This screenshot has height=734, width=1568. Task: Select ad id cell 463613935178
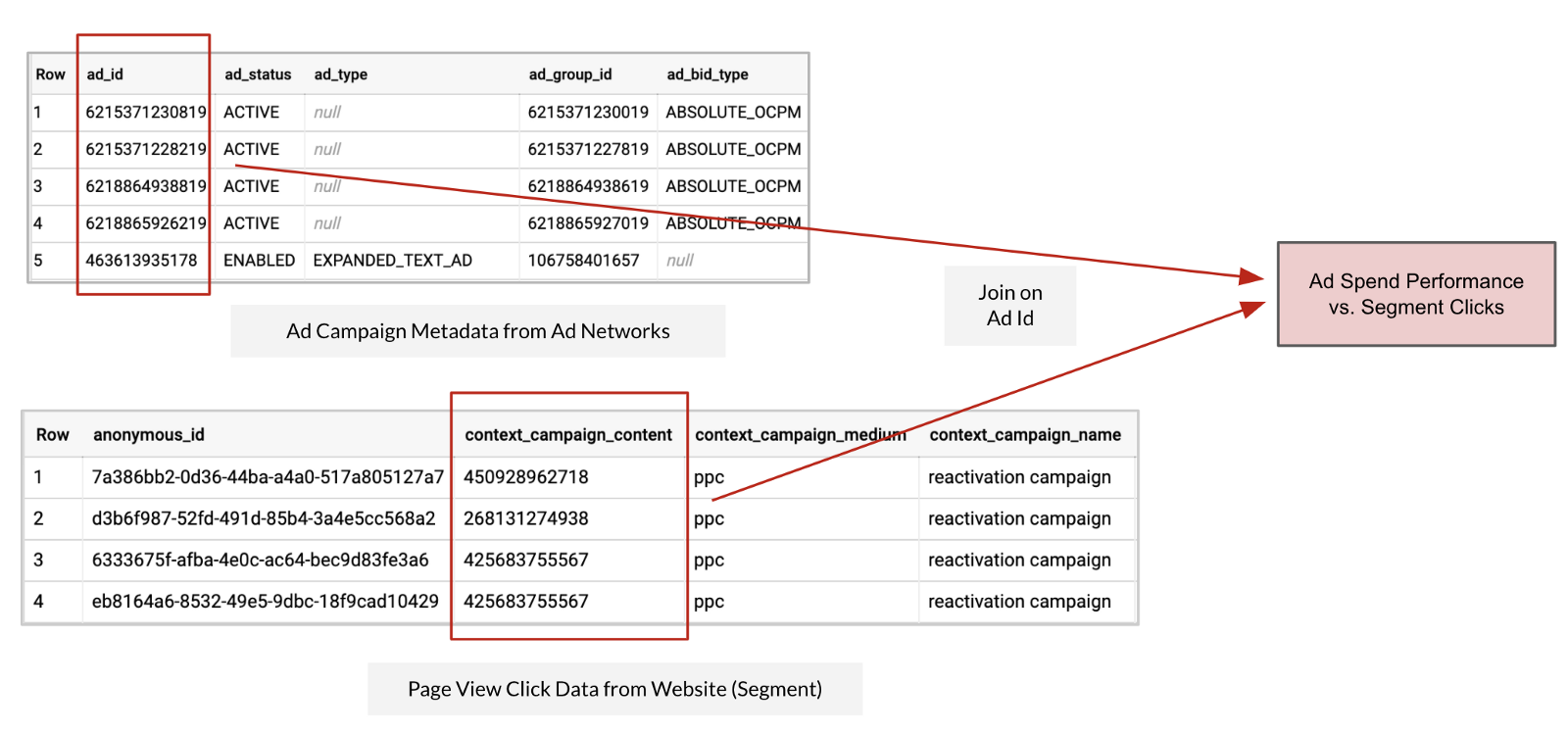(141, 261)
